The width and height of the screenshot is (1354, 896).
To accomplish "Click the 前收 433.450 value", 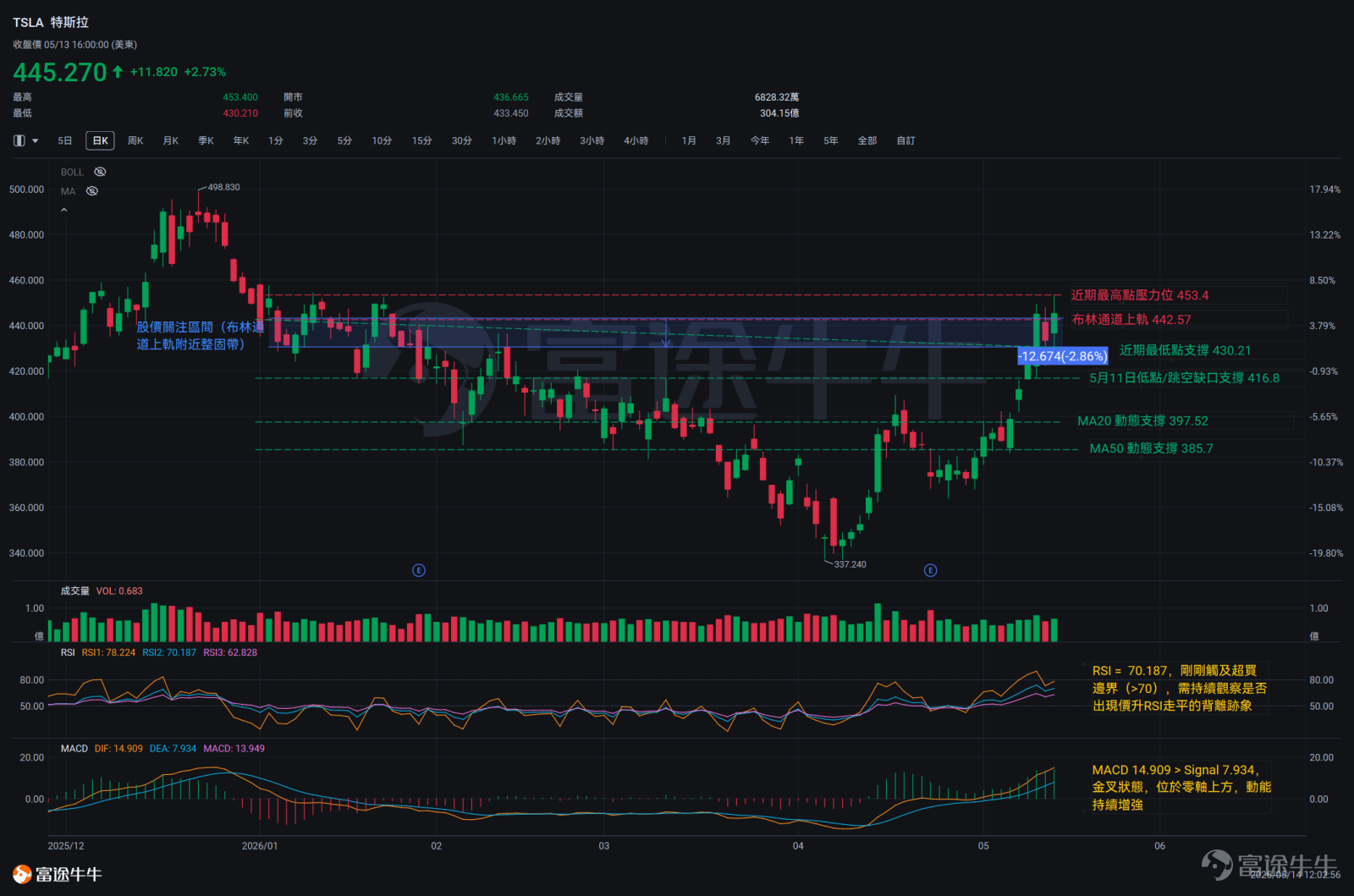I will pos(511,113).
